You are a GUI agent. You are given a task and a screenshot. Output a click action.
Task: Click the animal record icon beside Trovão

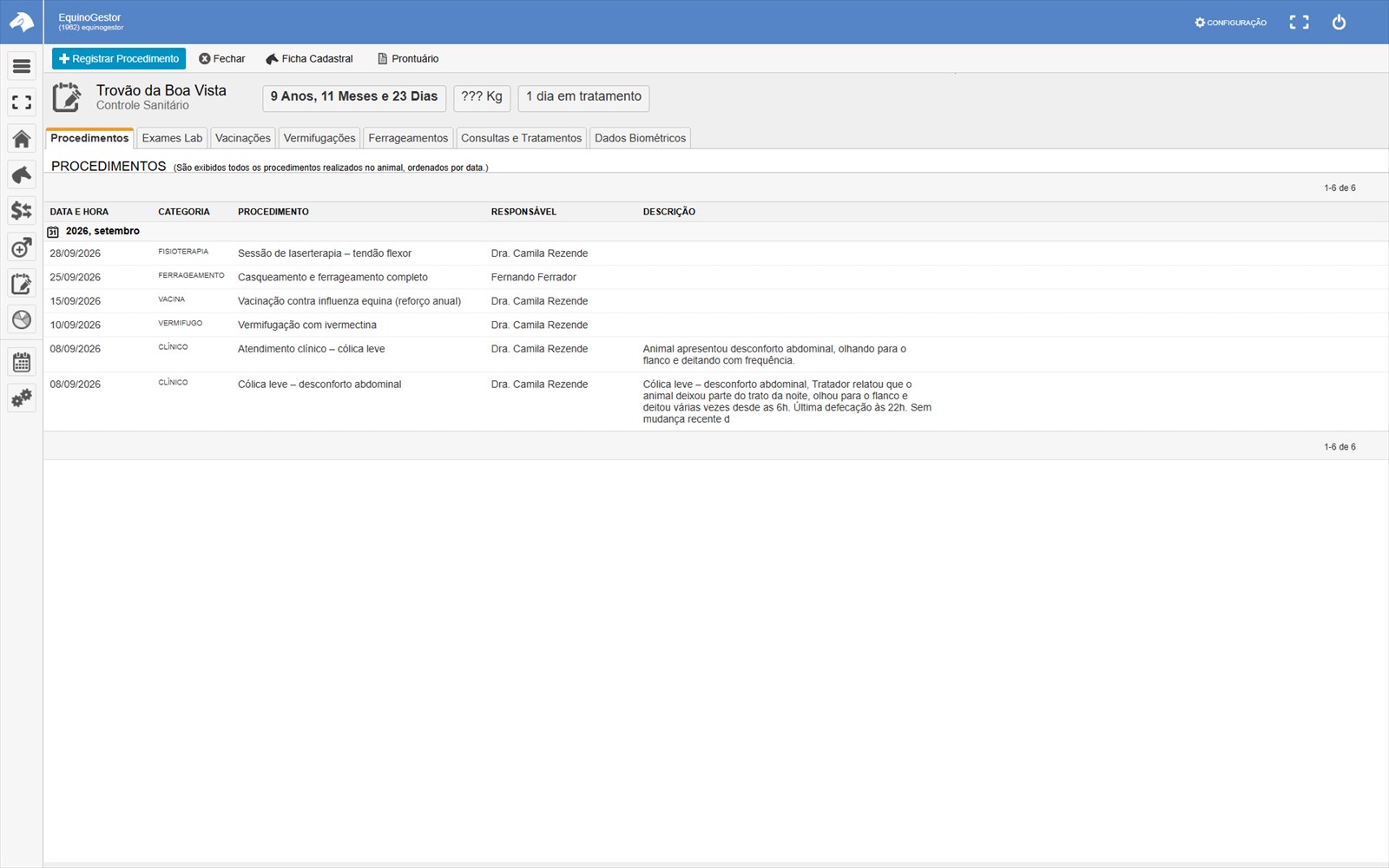tap(67, 97)
